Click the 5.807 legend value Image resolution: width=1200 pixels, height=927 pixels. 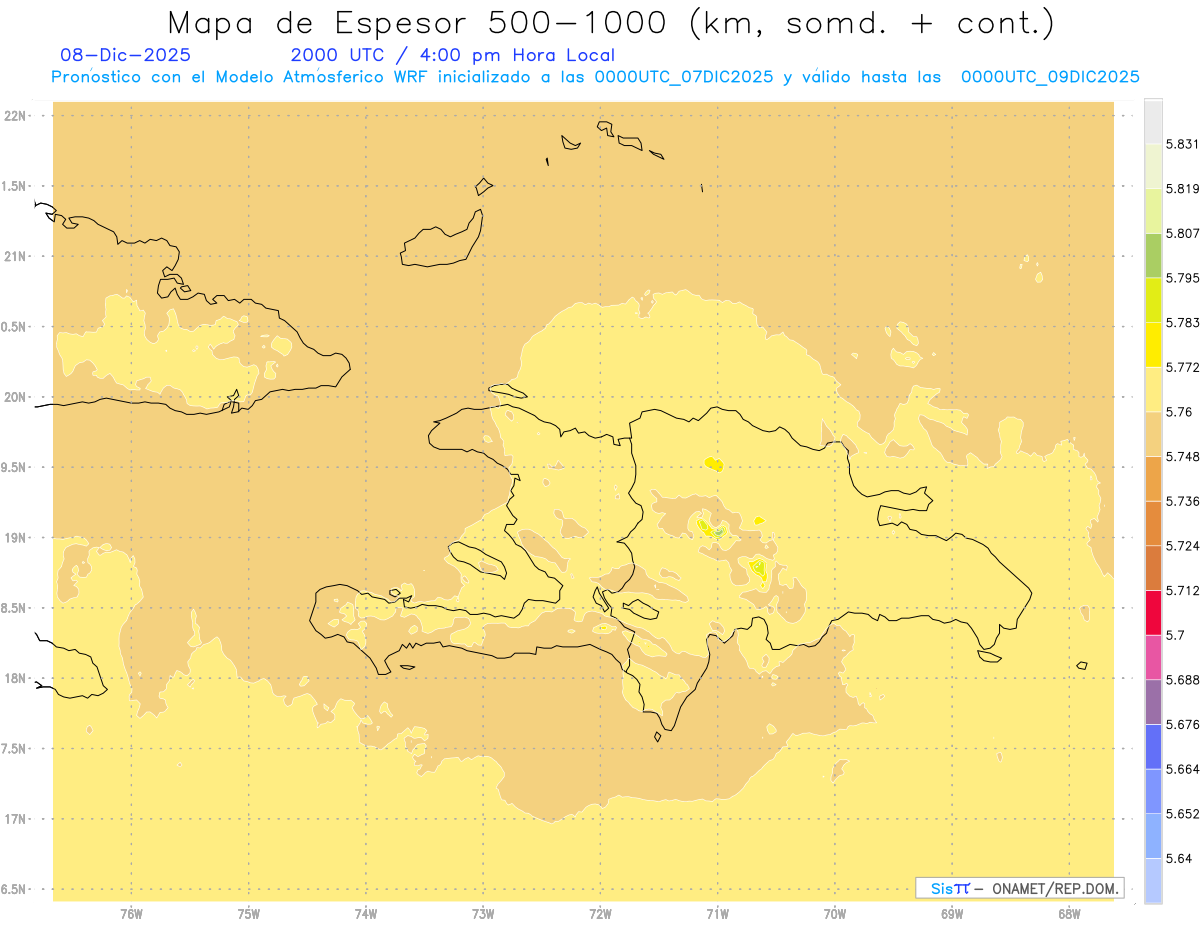1182,233
